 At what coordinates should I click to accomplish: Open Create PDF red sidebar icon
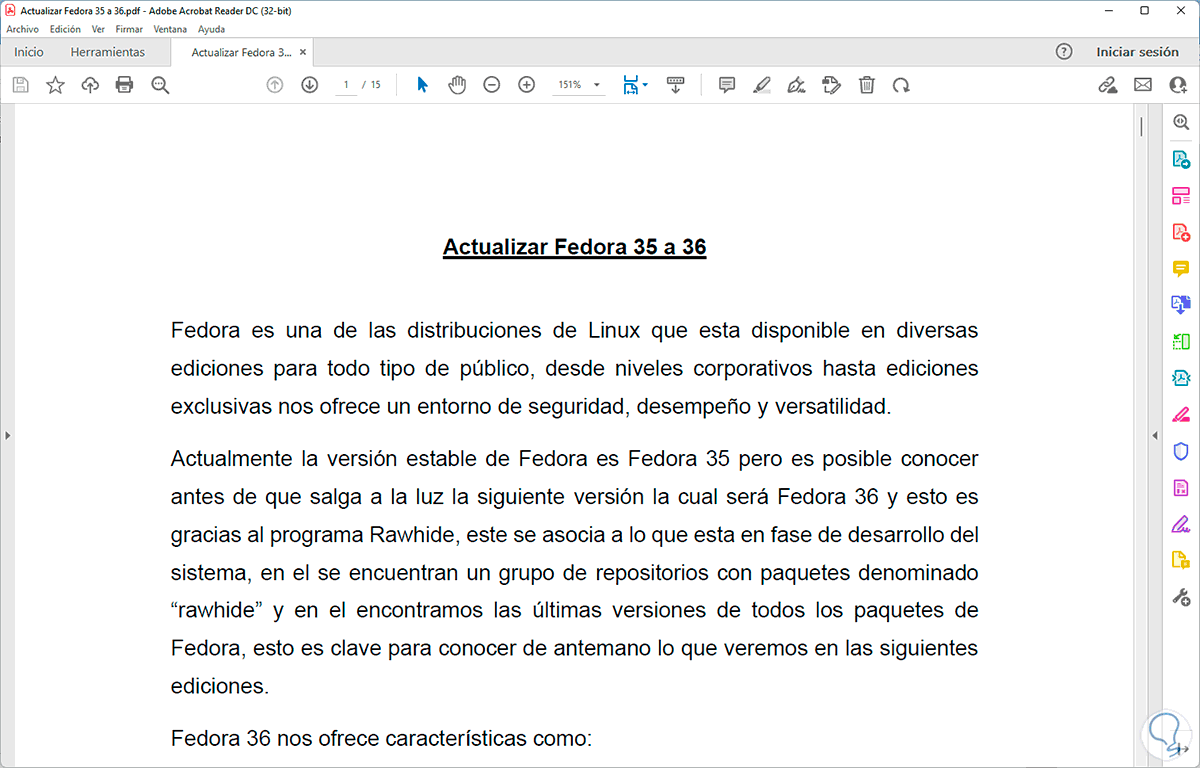[1181, 232]
